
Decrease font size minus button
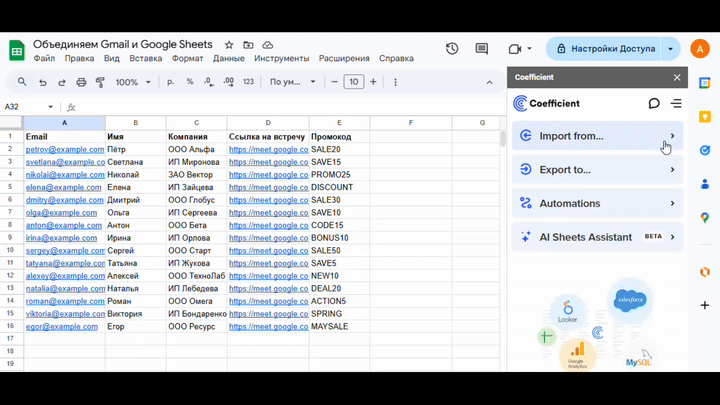click(334, 82)
